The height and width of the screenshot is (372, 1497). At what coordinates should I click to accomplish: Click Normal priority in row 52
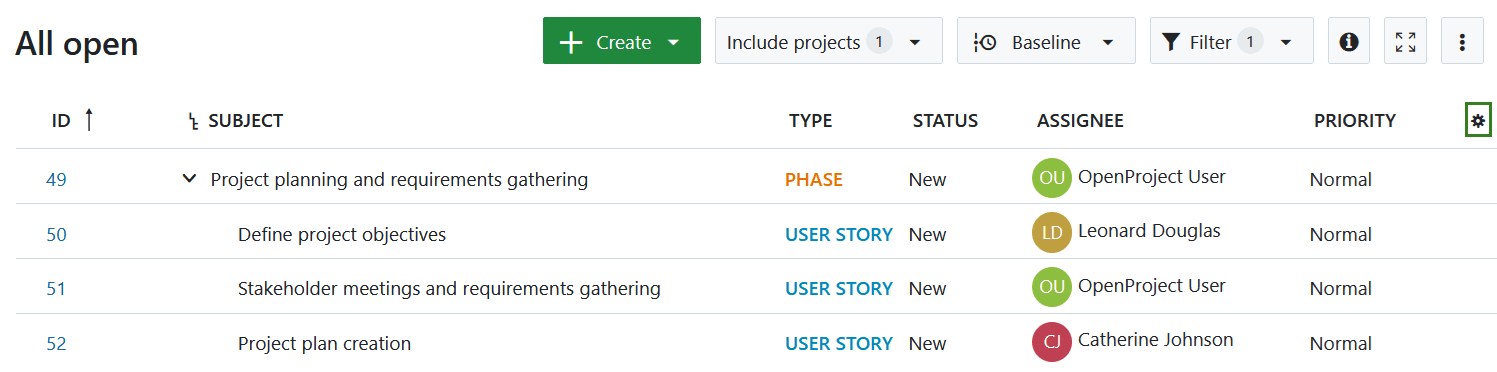pos(1341,344)
